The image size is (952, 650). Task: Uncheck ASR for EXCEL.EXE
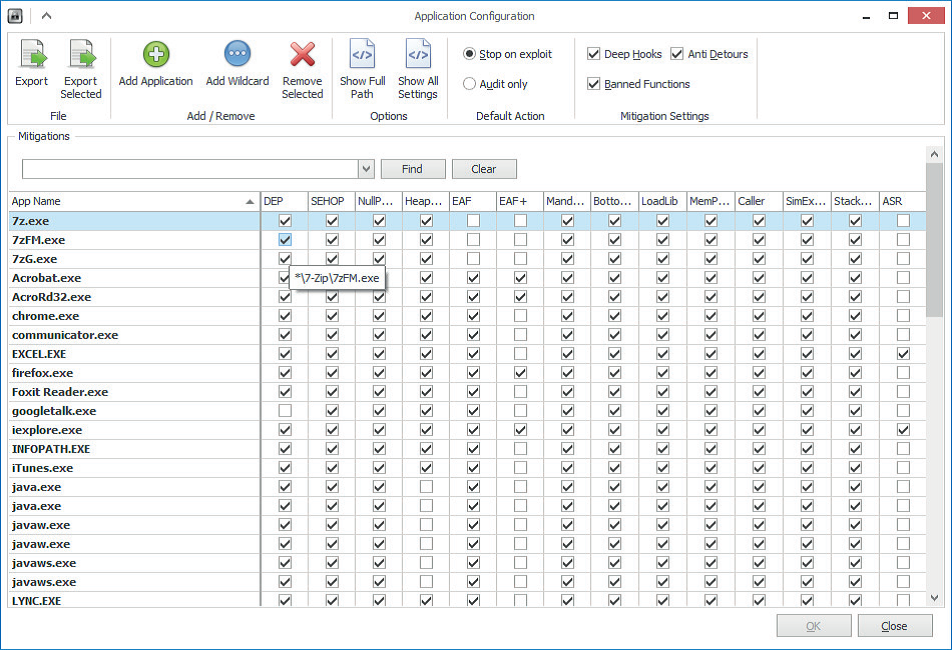coord(903,354)
